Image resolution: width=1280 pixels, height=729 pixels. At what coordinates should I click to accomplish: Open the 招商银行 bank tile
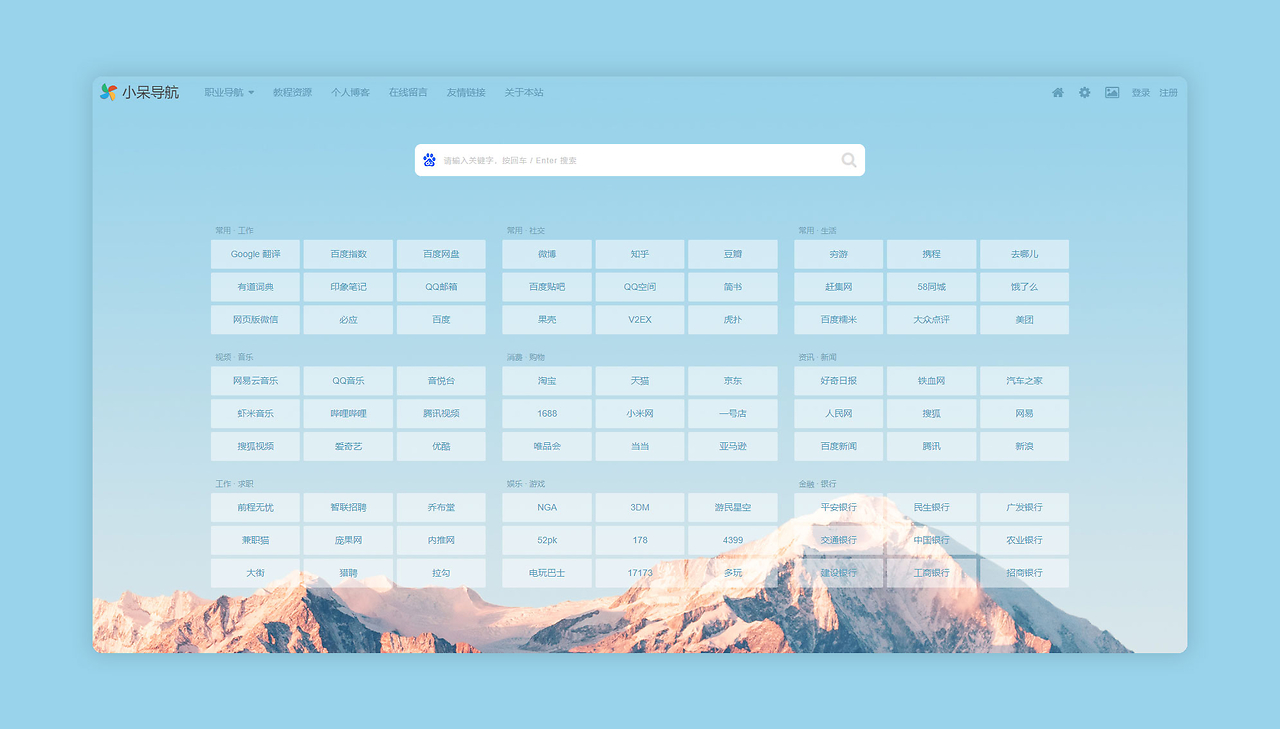pyautogui.click(x=1024, y=573)
